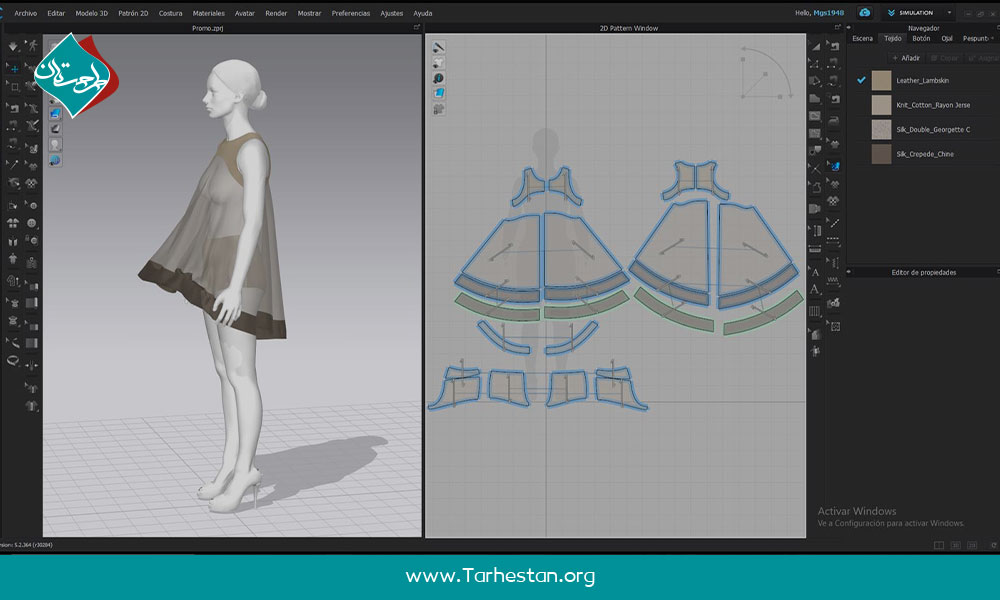Click the blue surface icon in 2D window

click(439, 93)
